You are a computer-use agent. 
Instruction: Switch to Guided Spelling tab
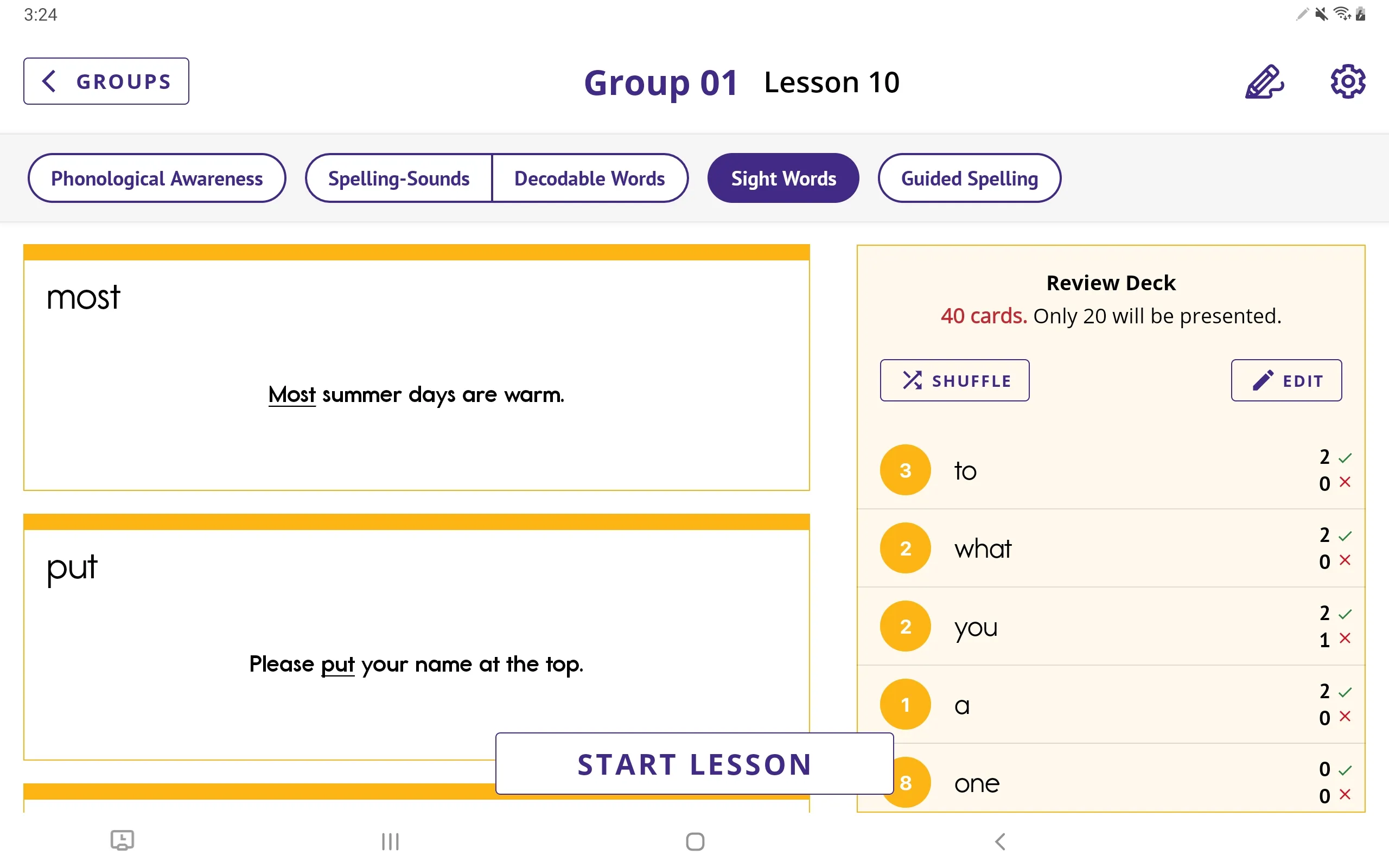pos(970,178)
